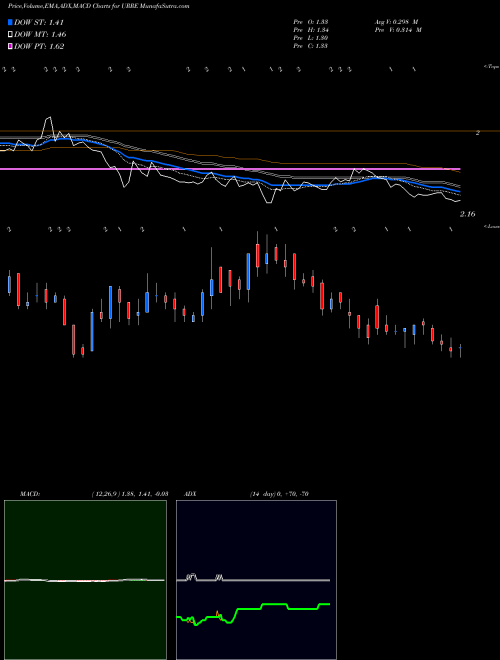Click the magenta DOW PT legend swatch

[11, 47]
